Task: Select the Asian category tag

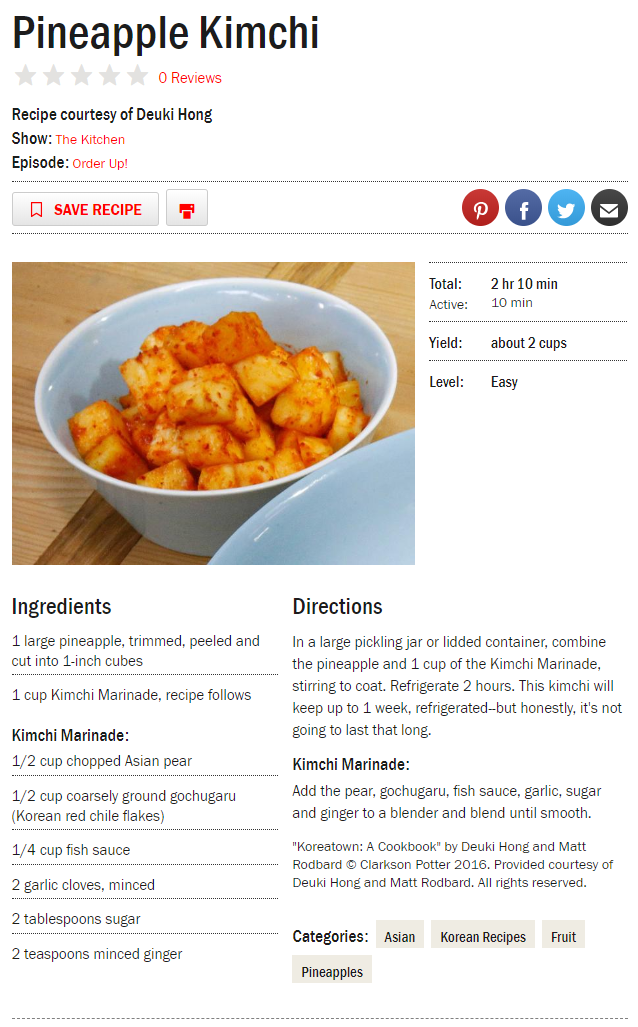Action: point(400,937)
